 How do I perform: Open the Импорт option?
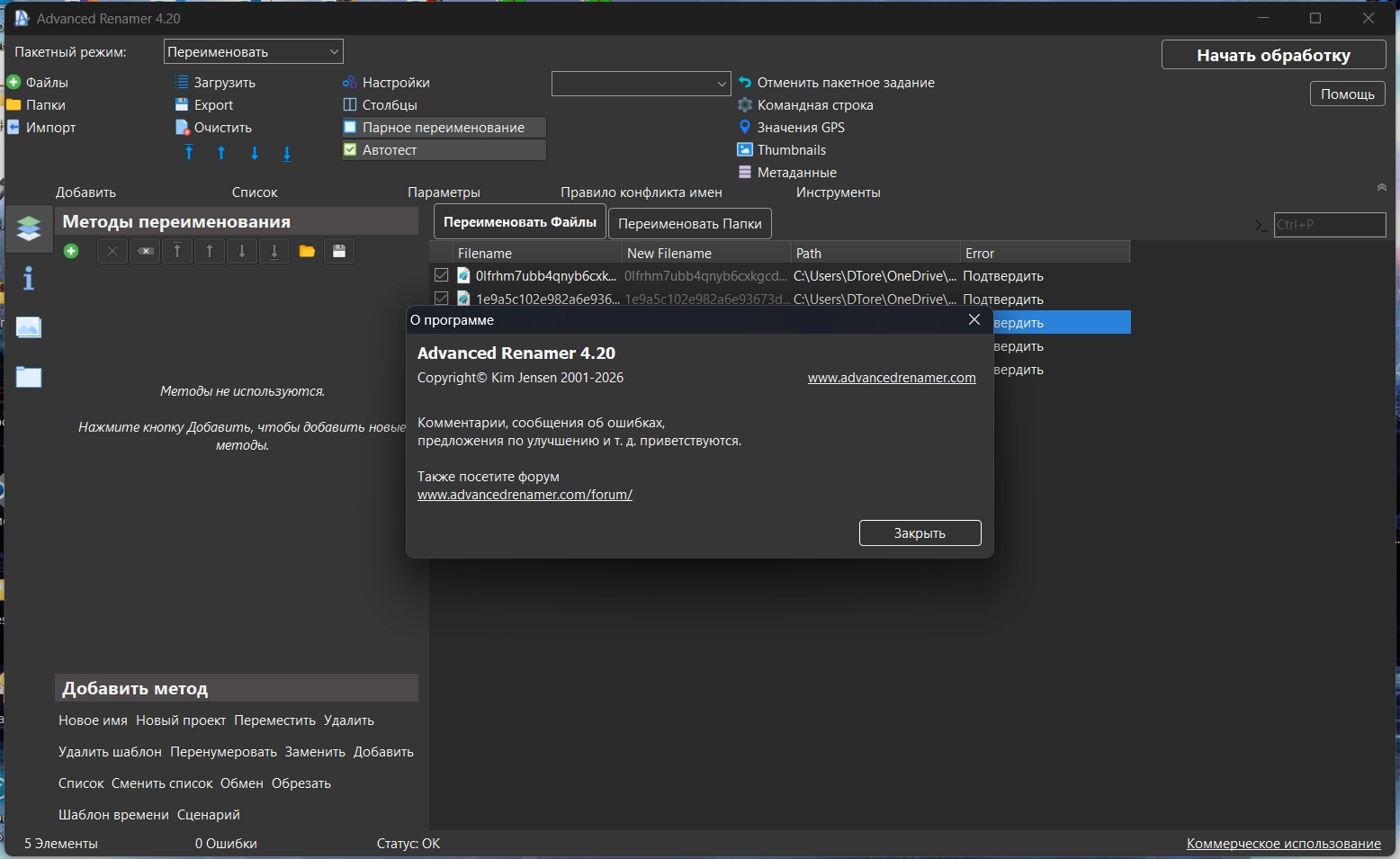(41, 128)
